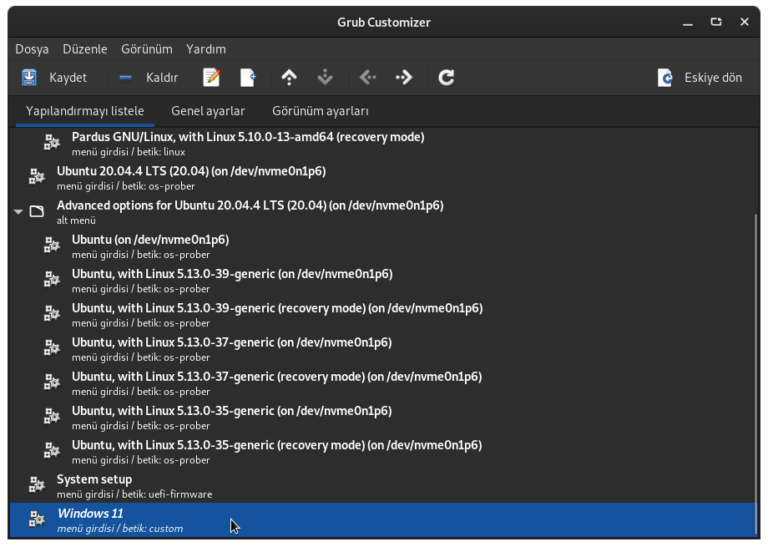Click the reload refresh icon
The image size is (768, 547).
pos(446,77)
